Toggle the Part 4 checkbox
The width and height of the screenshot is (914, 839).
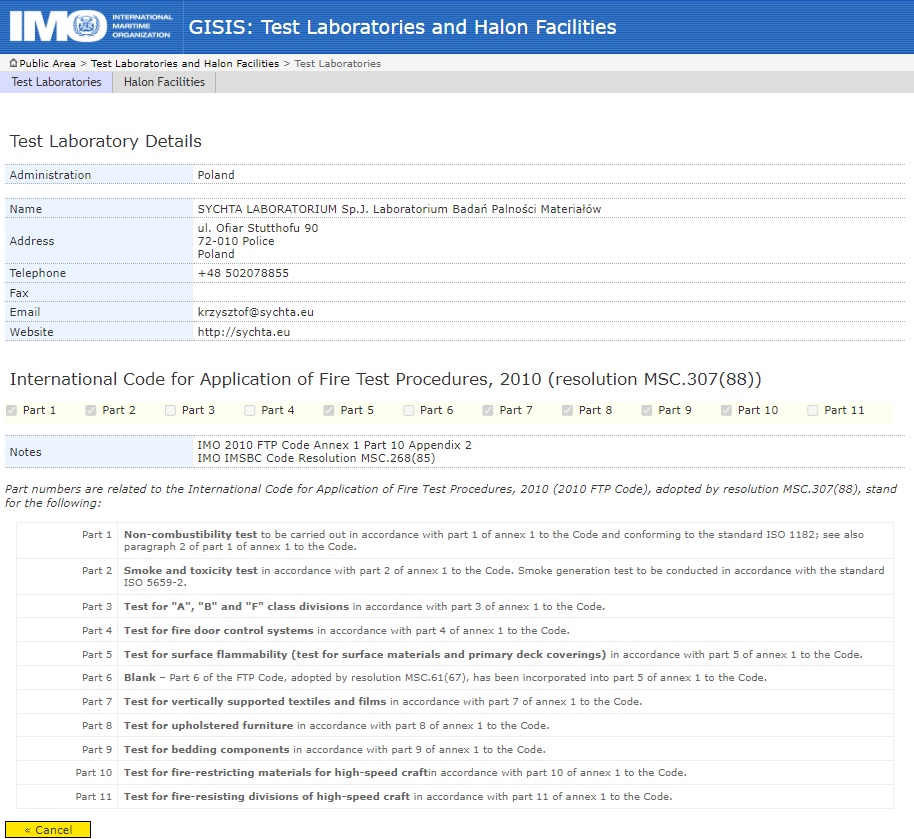point(249,410)
